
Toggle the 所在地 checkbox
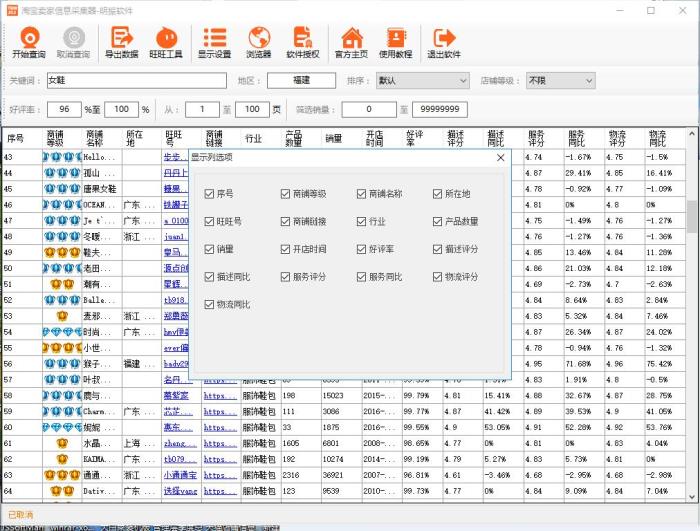(438, 194)
